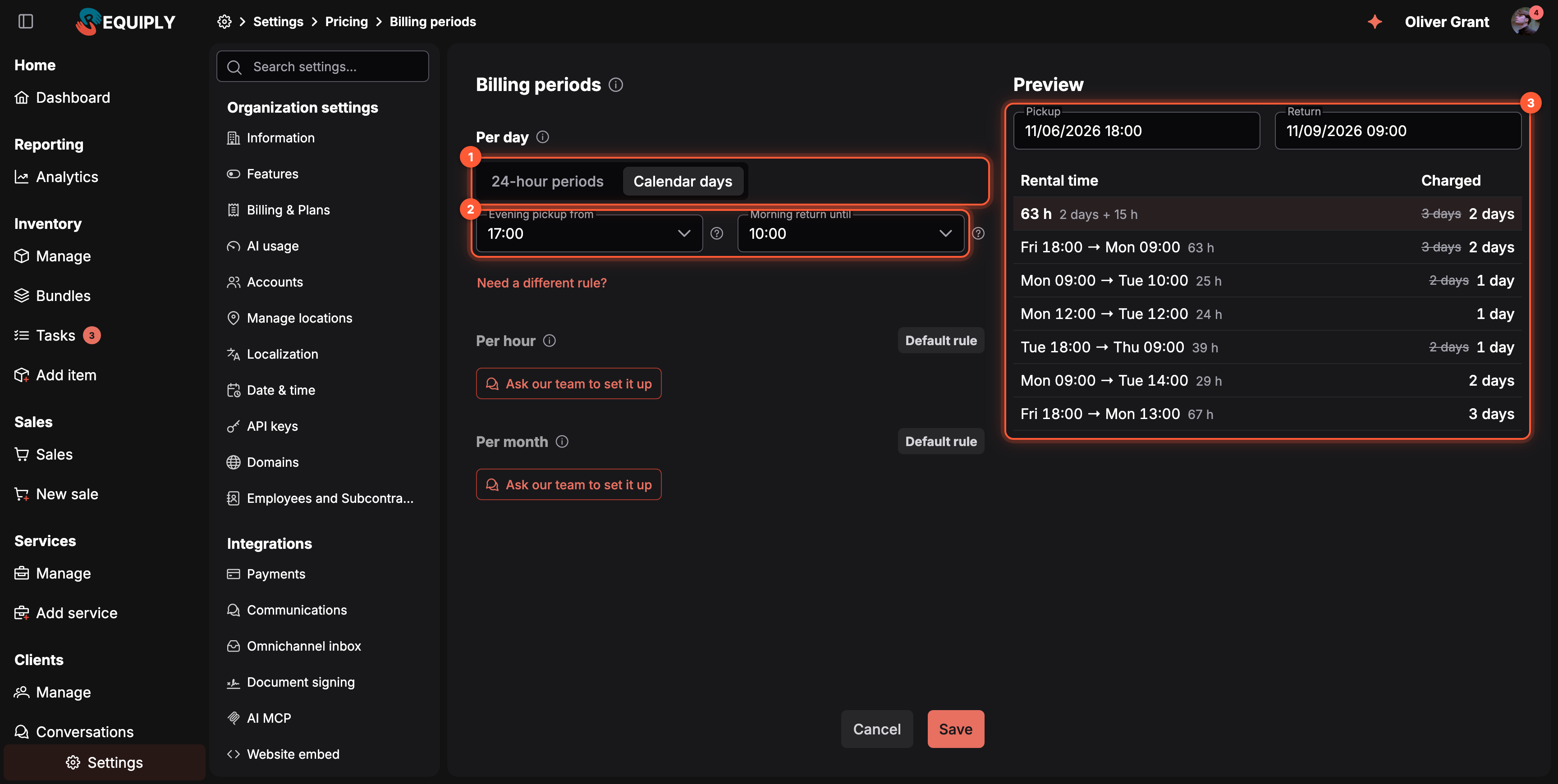This screenshot has width=1558, height=784.
Task: Click the info icon next to Per day
Action: pyautogui.click(x=542, y=137)
